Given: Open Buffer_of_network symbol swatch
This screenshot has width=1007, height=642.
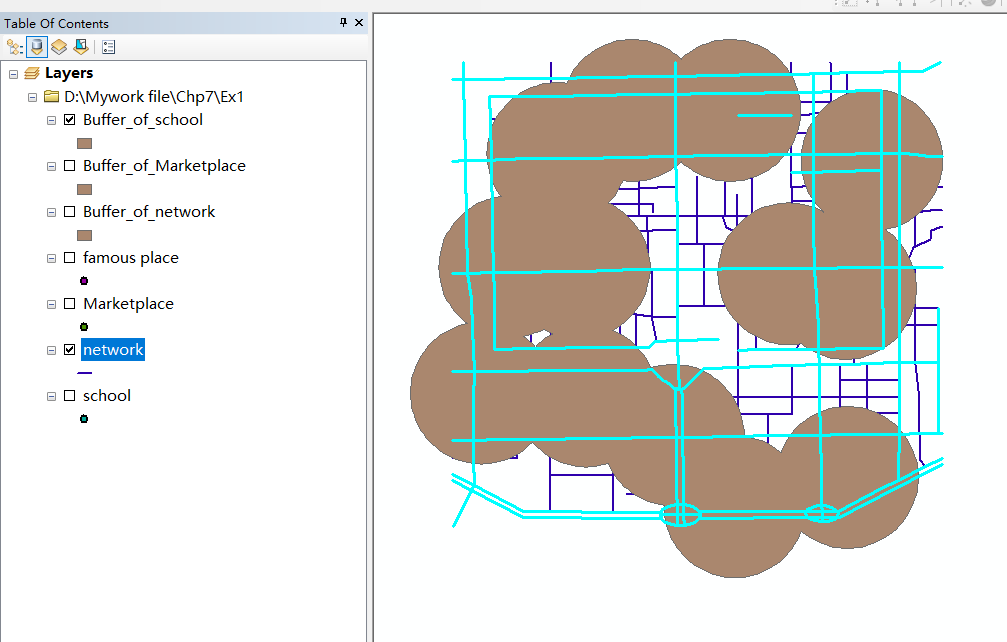Looking at the screenshot, I should point(84,236).
